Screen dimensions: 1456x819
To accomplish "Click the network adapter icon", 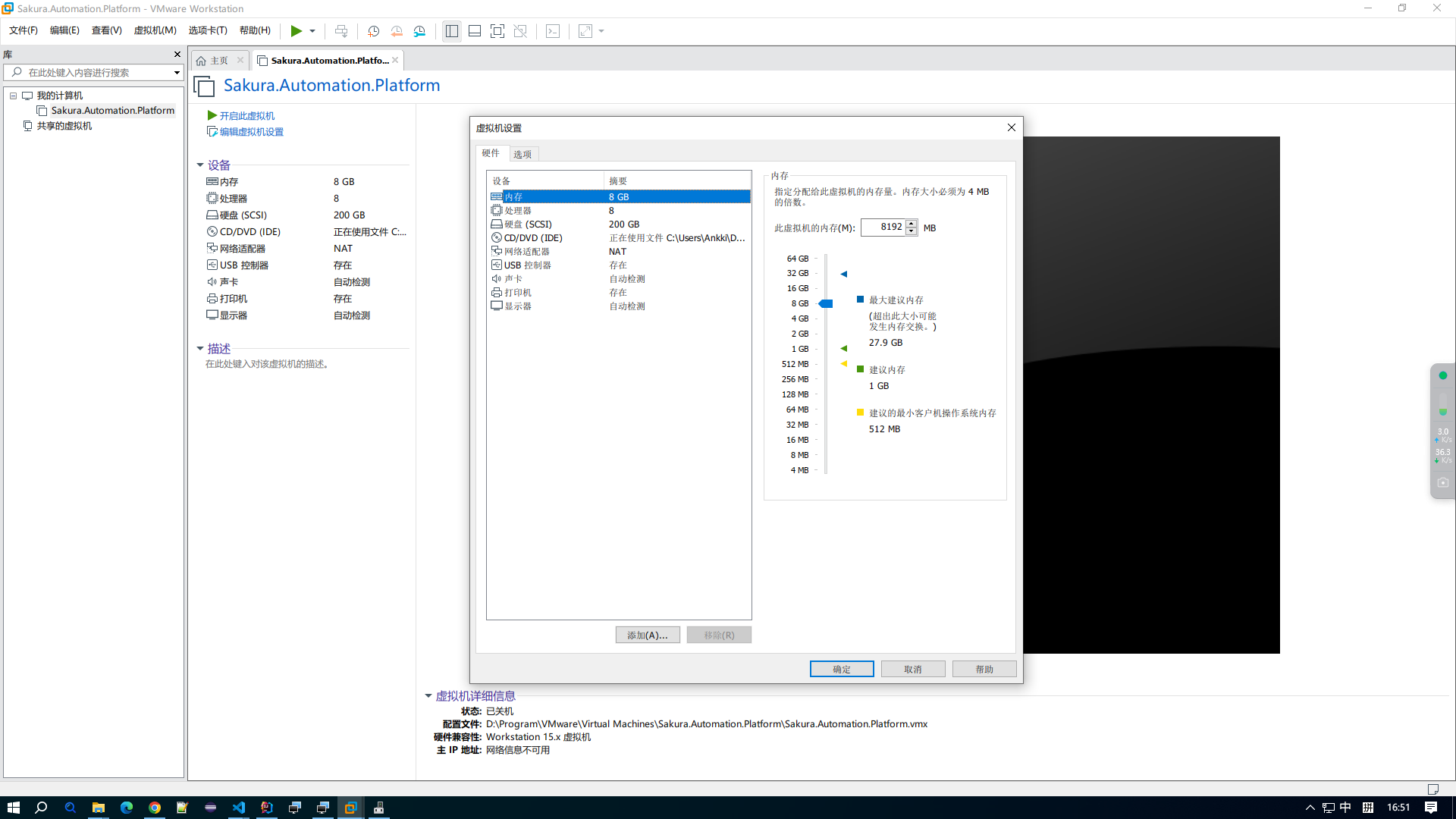I will [x=497, y=251].
